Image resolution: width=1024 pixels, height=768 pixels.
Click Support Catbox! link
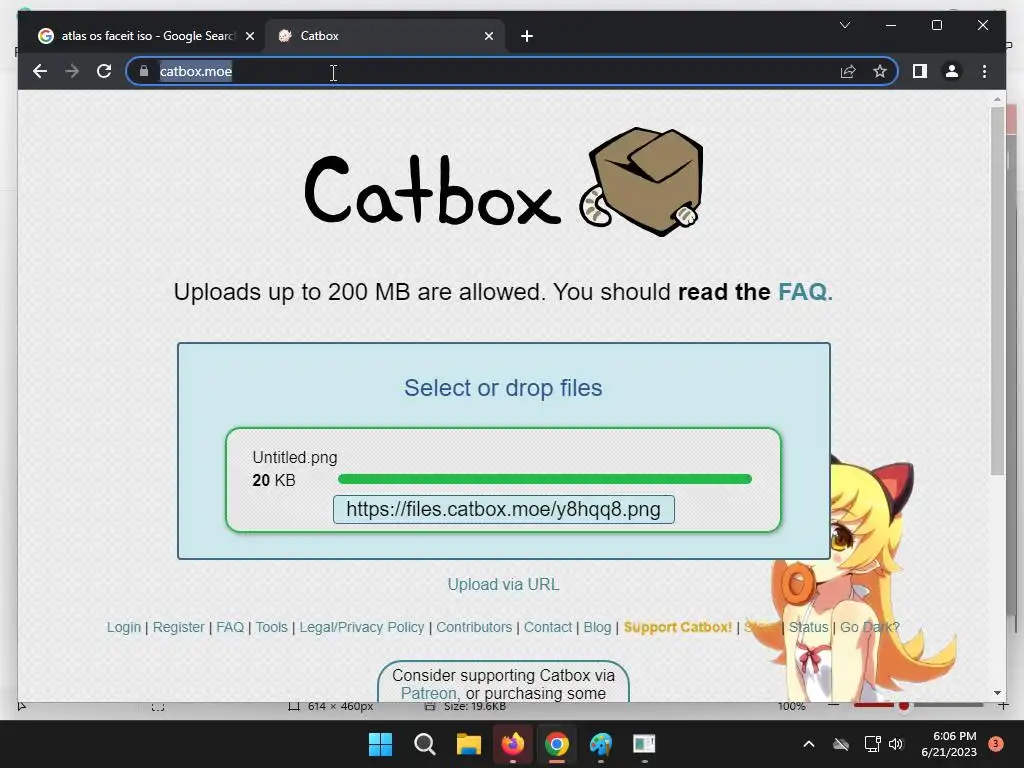click(678, 628)
